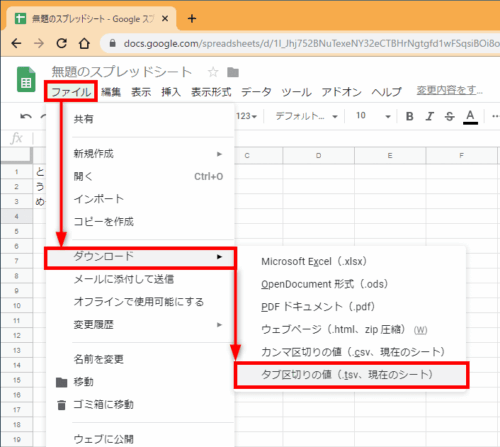Open the データ menu
The height and width of the screenshot is (447, 500).
click(256, 92)
